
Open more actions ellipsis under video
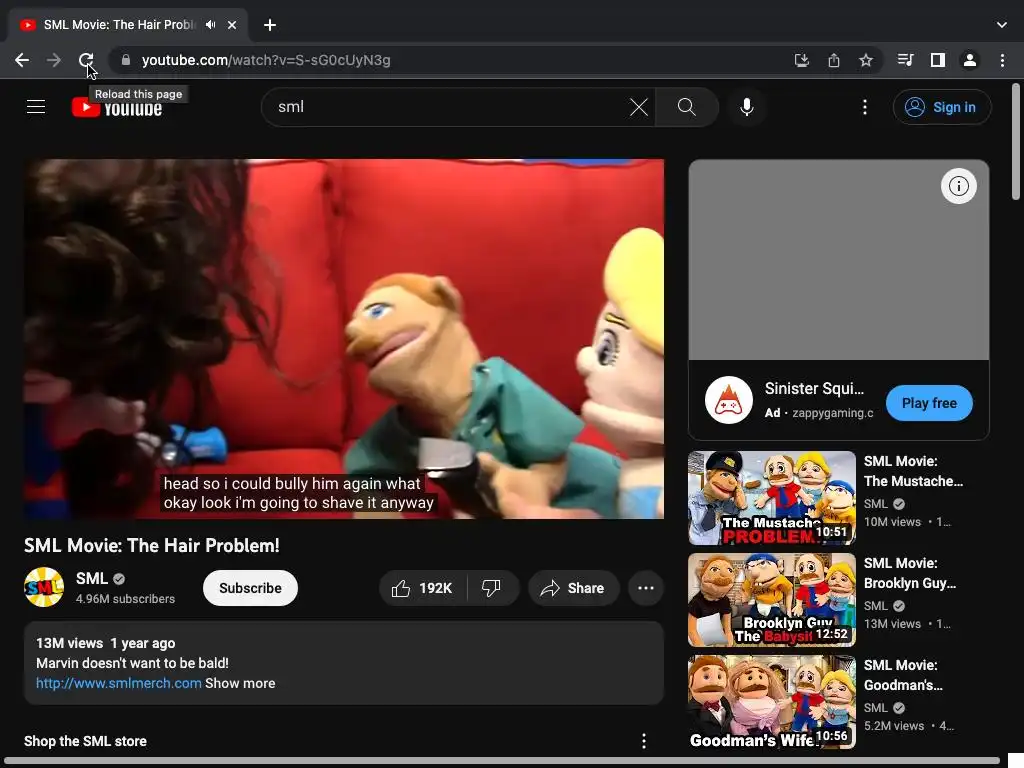click(646, 588)
